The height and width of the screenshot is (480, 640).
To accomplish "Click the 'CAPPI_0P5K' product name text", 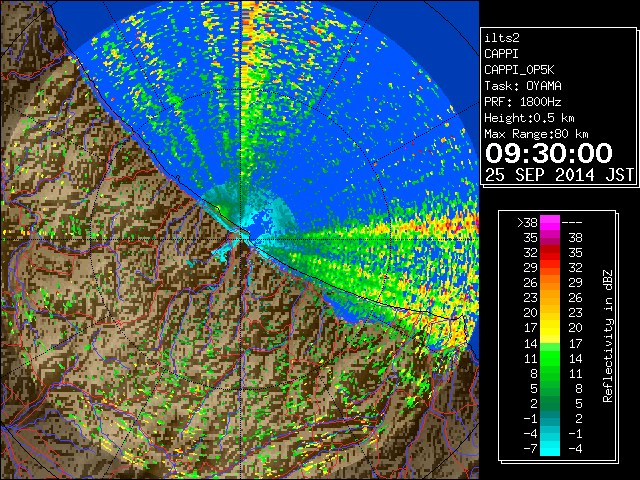I will (519, 70).
